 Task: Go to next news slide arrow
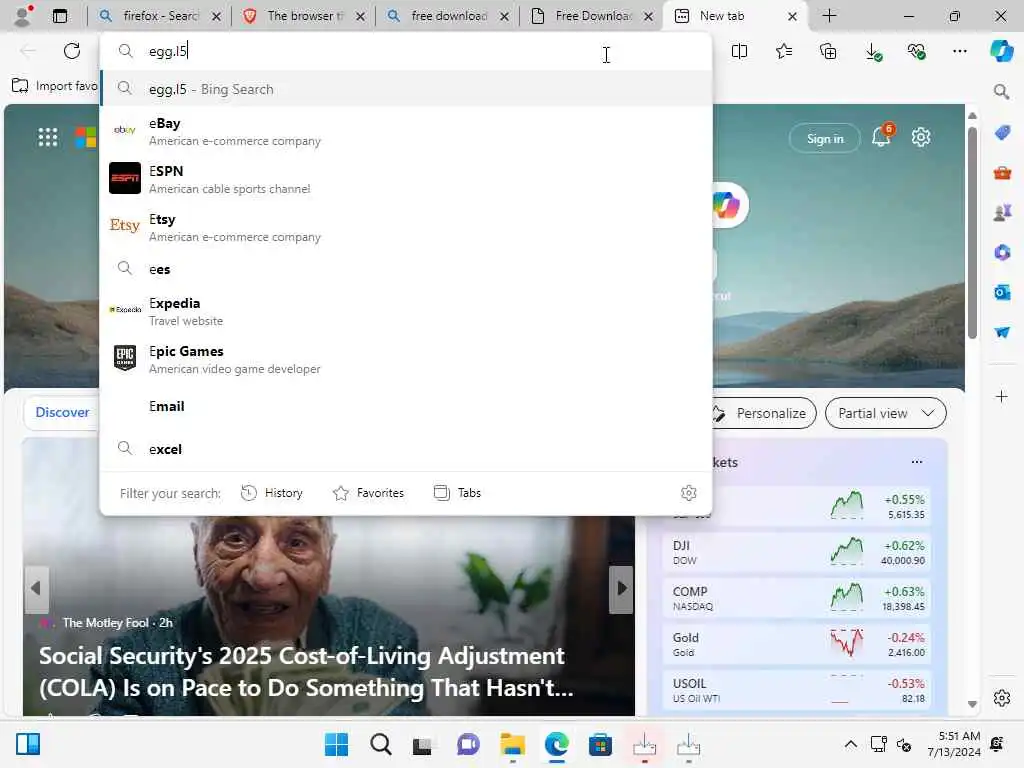[622, 588]
